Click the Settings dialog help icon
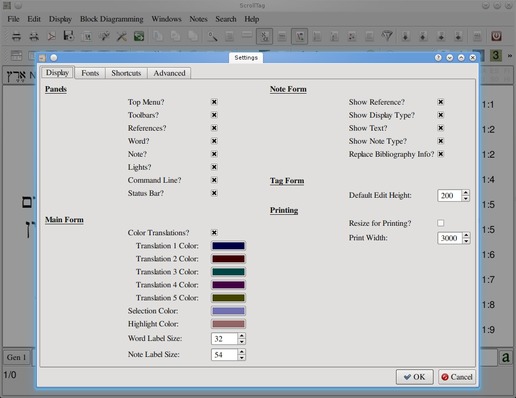The width and height of the screenshot is (516, 398). tap(438, 58)
